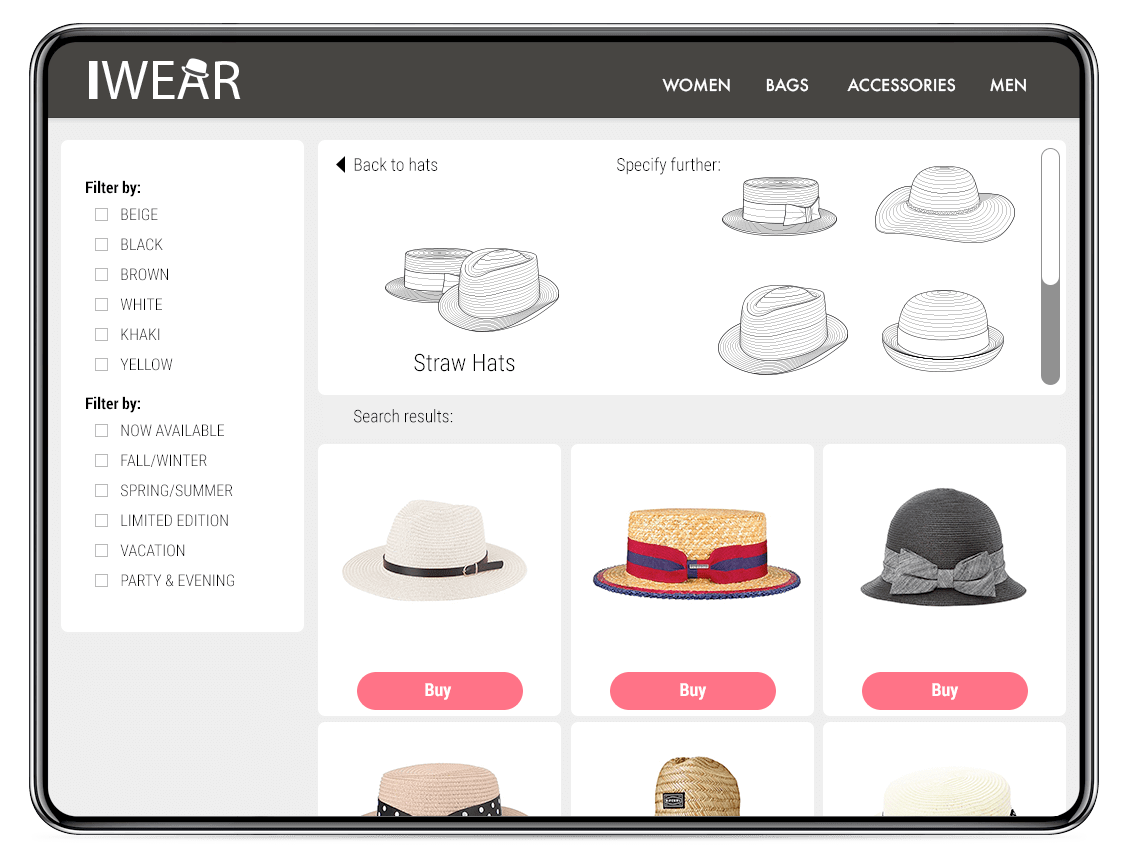This screenshot has height=865, width=1122.
Task: Open the WOMEN menu
Action: [696, 85]
